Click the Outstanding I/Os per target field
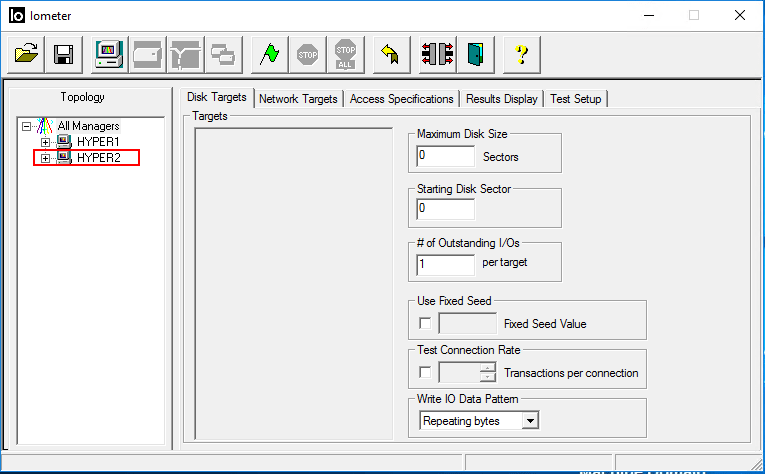 click(445, 265)
